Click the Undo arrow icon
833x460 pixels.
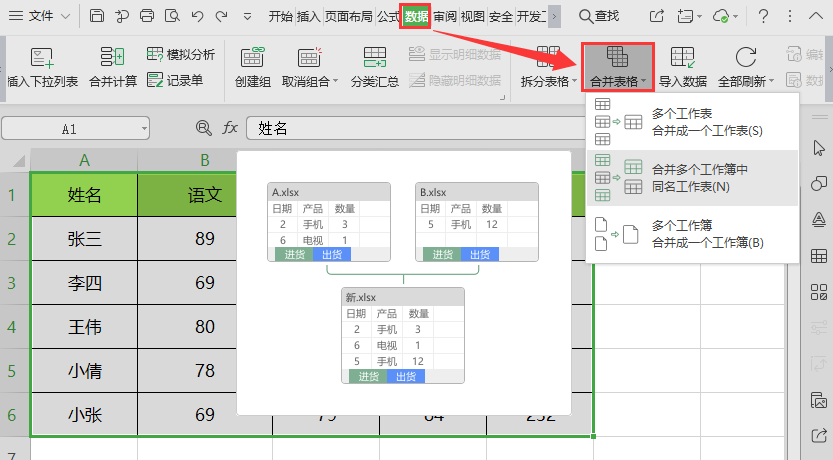coord(197,16)
